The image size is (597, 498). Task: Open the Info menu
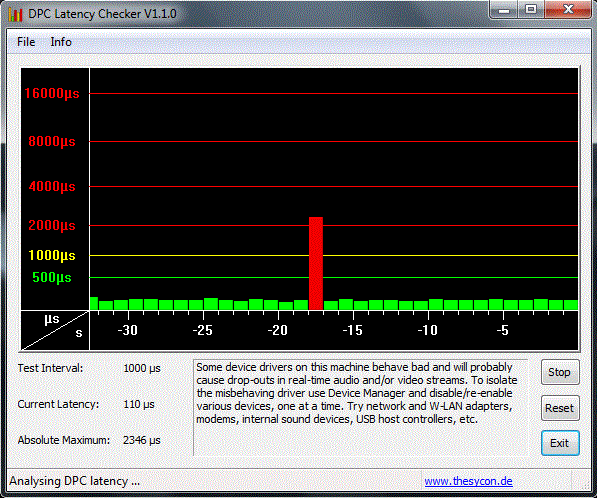[x=61, y=42]
